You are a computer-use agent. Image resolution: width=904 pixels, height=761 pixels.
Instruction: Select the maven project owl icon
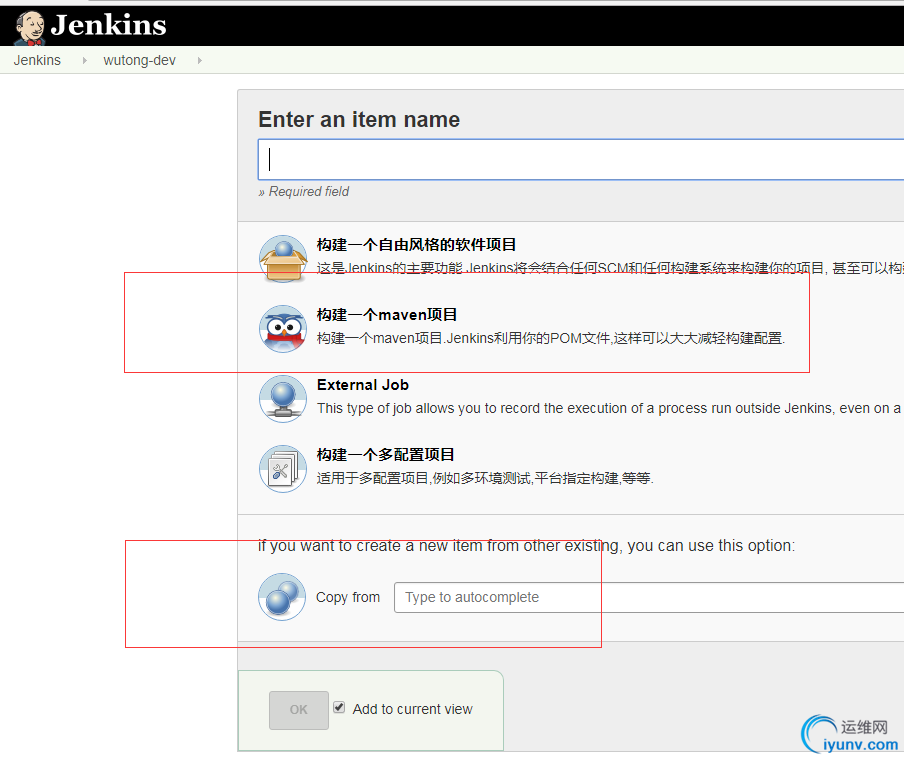282,329
